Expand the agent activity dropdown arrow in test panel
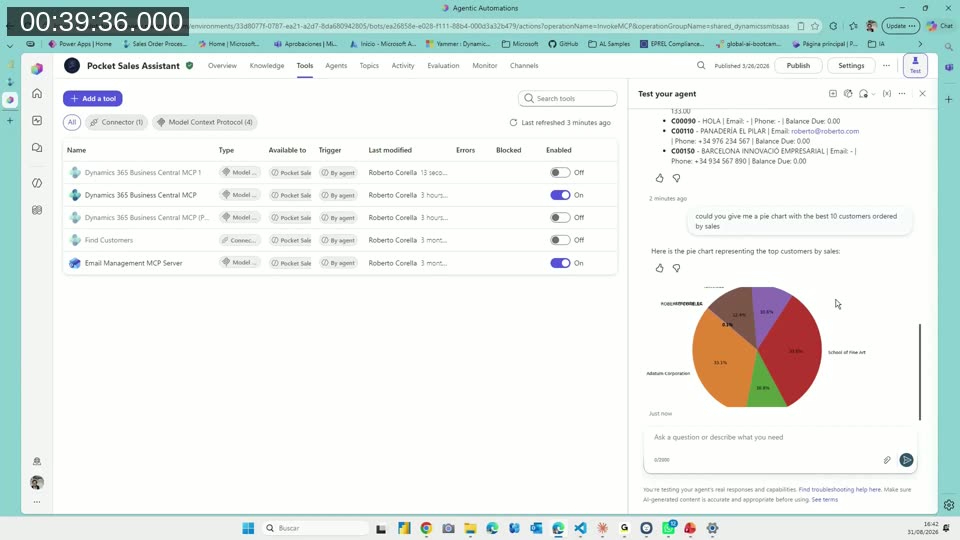This screenshot has height=540, width=960. (x=873, y=94)
